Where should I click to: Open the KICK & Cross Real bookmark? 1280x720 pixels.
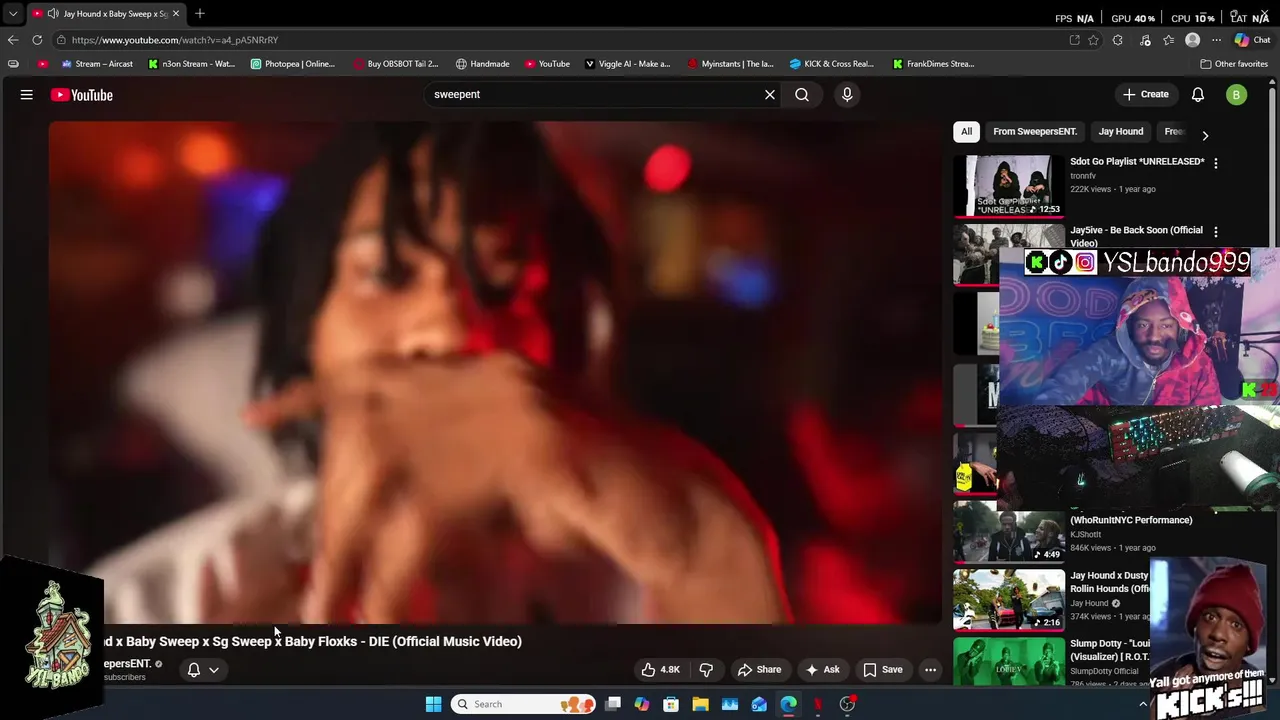pos(832,64)
